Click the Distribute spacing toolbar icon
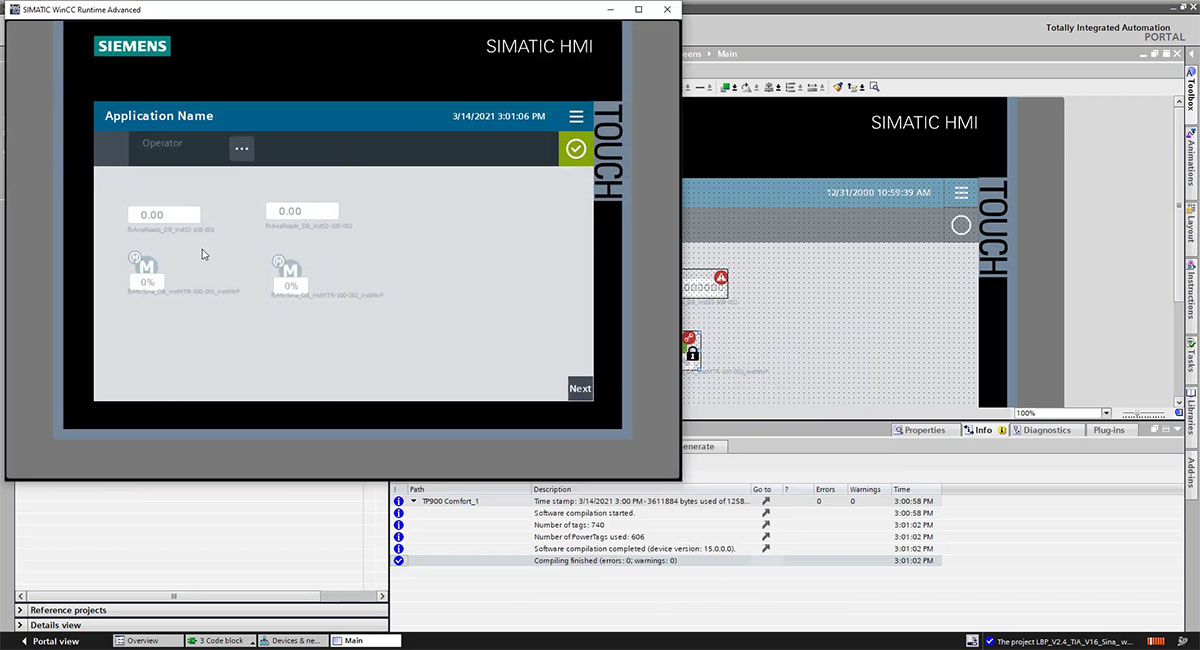 [790, 87]
